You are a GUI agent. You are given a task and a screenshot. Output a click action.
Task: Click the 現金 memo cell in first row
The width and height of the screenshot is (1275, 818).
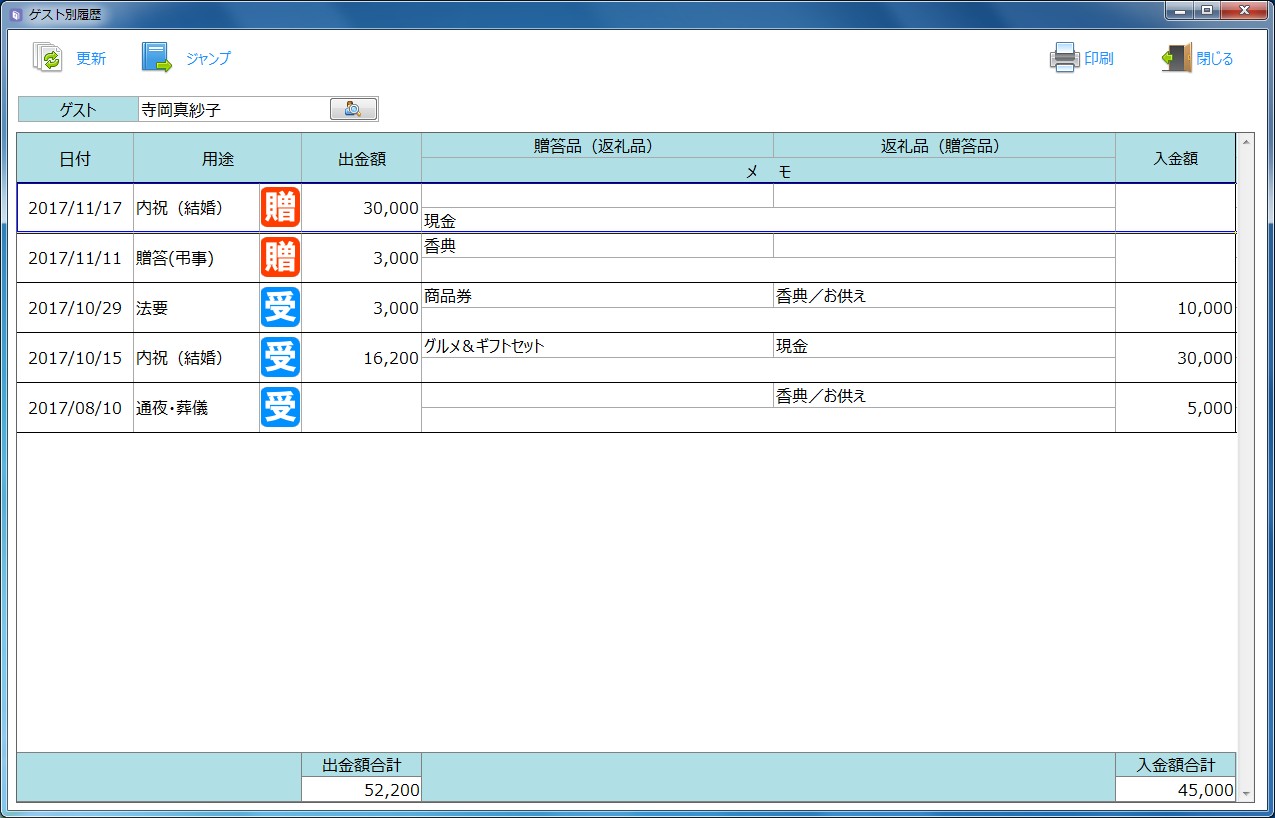click(x=767, y=220)
